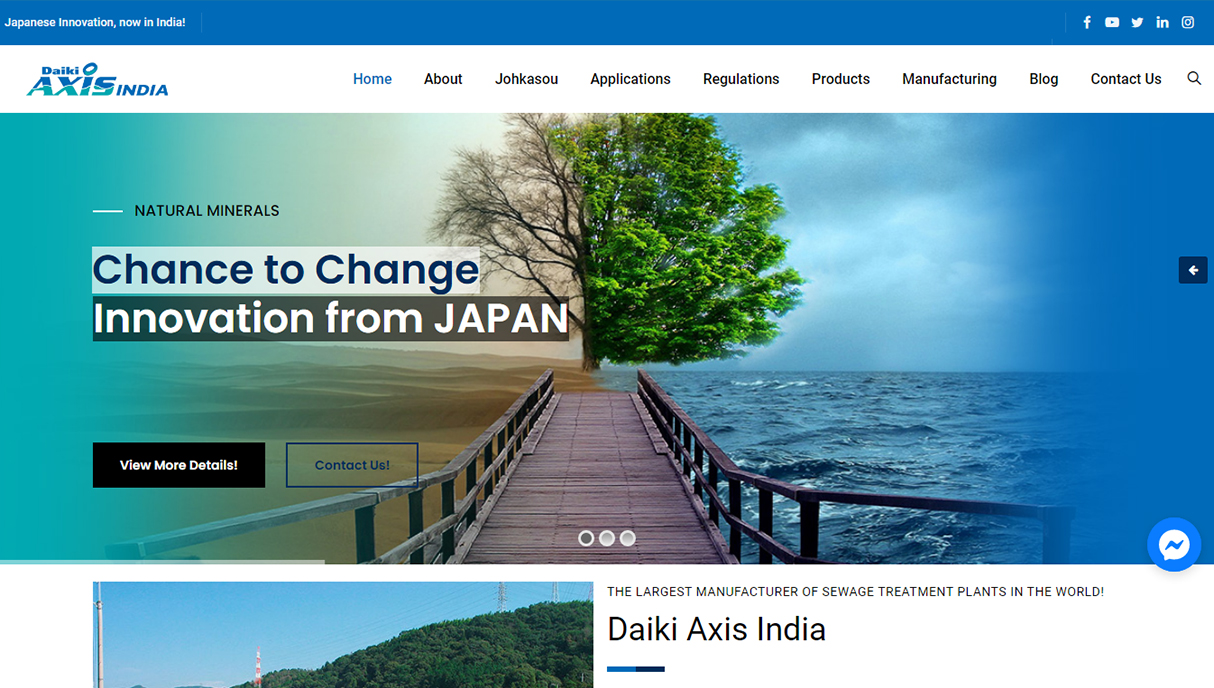Open the Products menu
The height and width of the screenshot is (688, 1214).
[841, 79]
